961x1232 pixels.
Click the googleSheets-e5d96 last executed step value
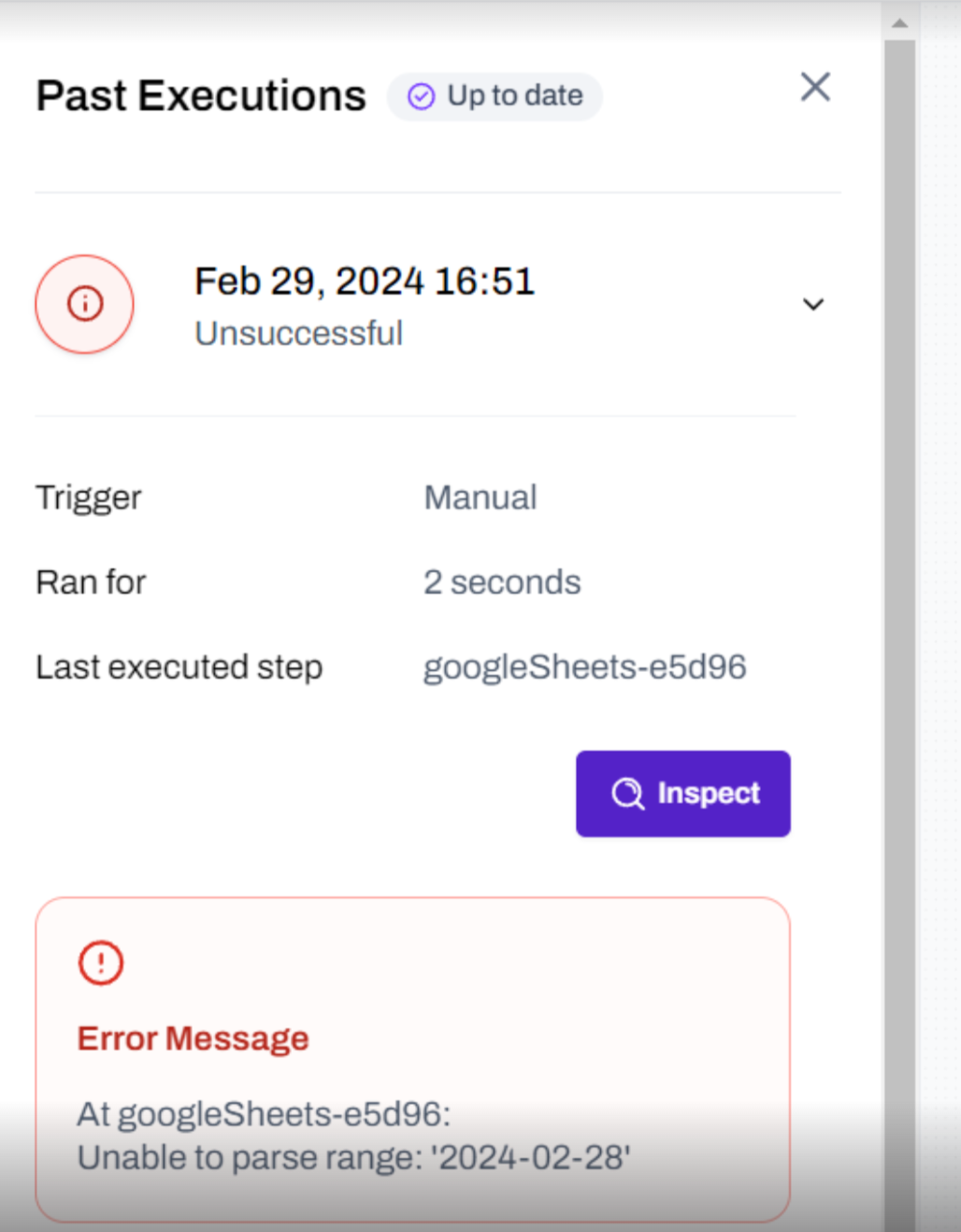[584, 667]
